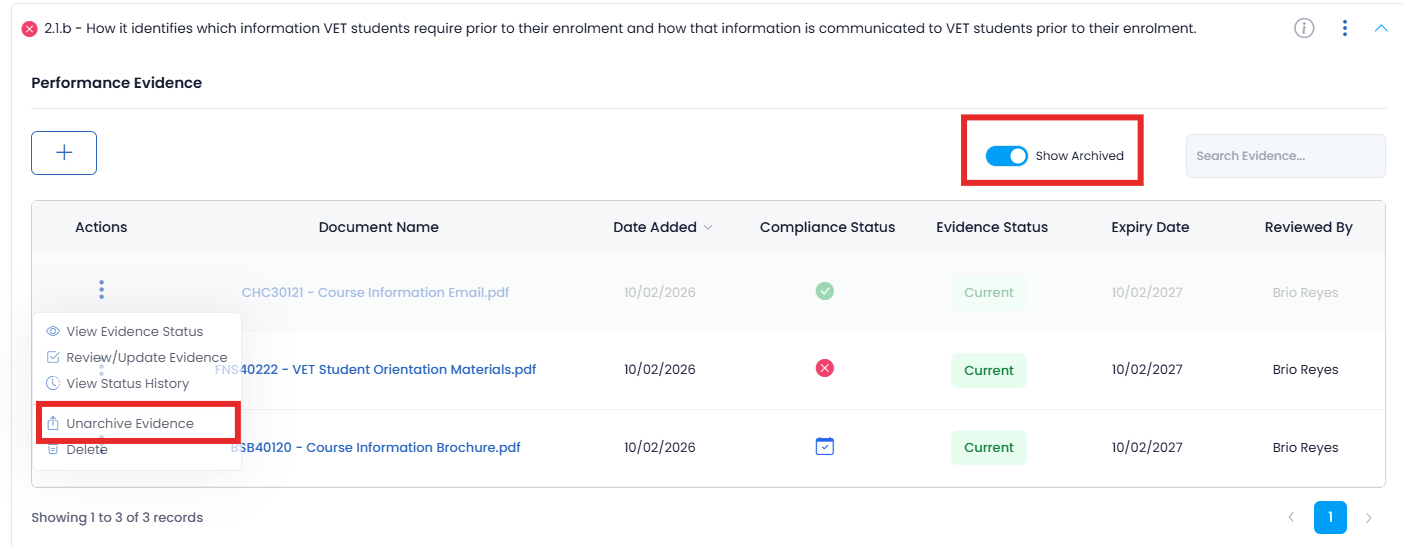Choose View Evidence Status menu option
Viewport: 1403px width, 547px height.
tap(134, 331)
